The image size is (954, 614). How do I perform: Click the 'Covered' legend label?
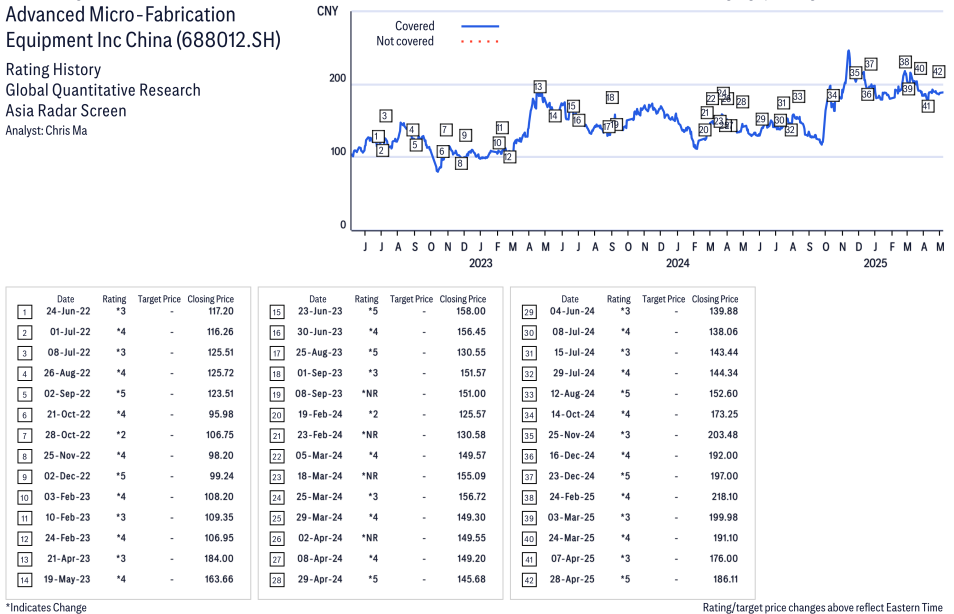414,26
